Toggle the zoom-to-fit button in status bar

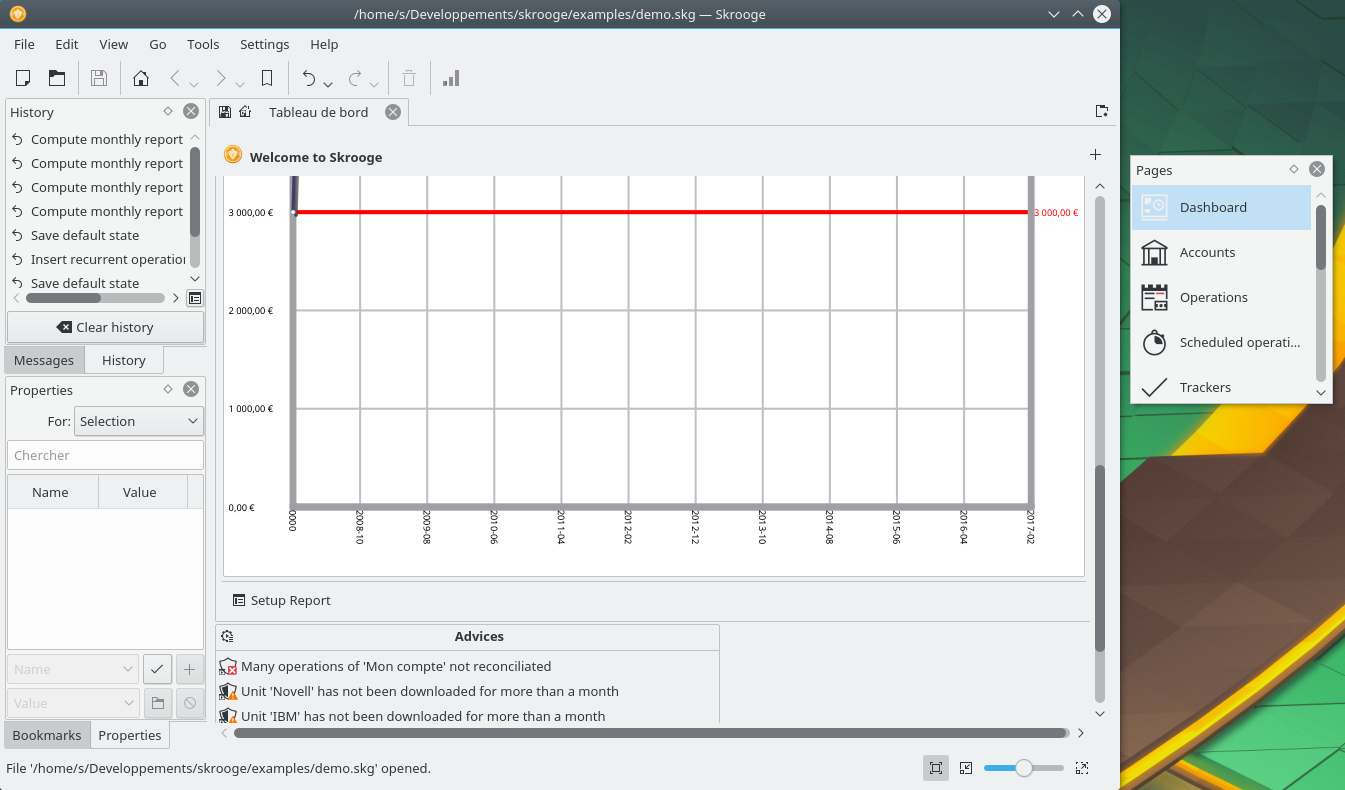[936, 768]
